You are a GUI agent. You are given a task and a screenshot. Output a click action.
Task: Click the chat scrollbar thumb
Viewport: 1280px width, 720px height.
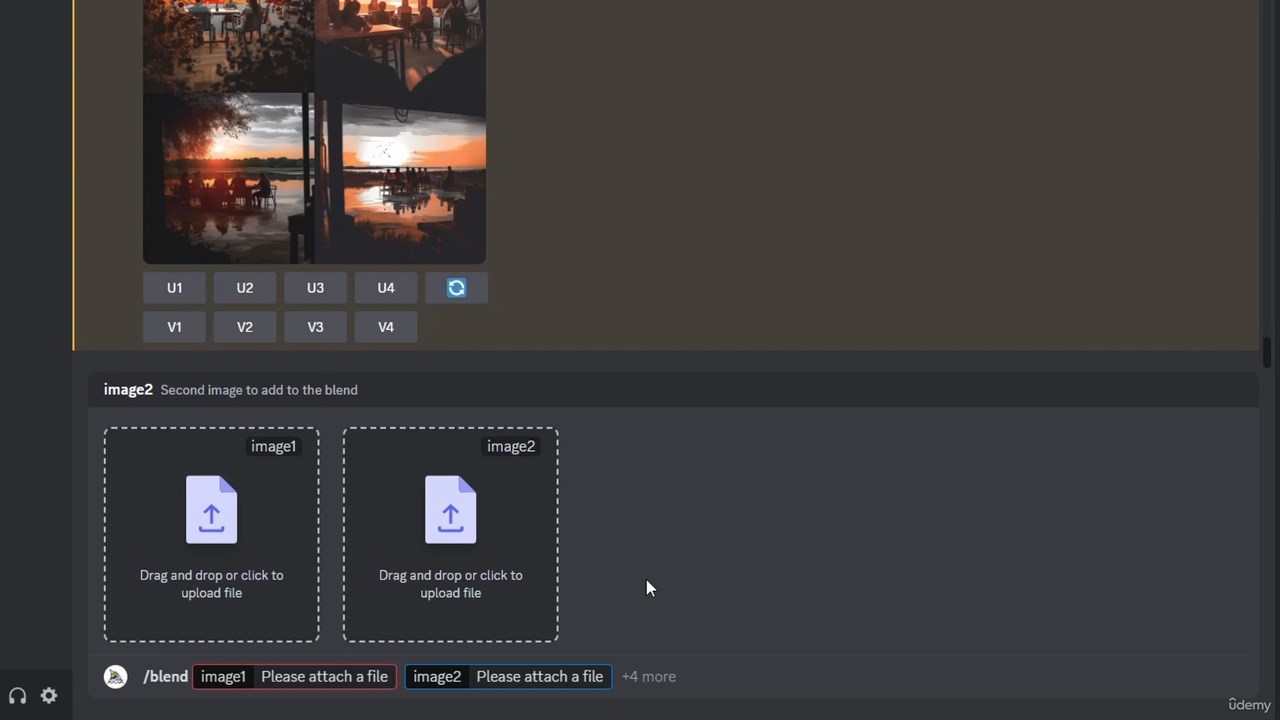[x=1267, y=352]
